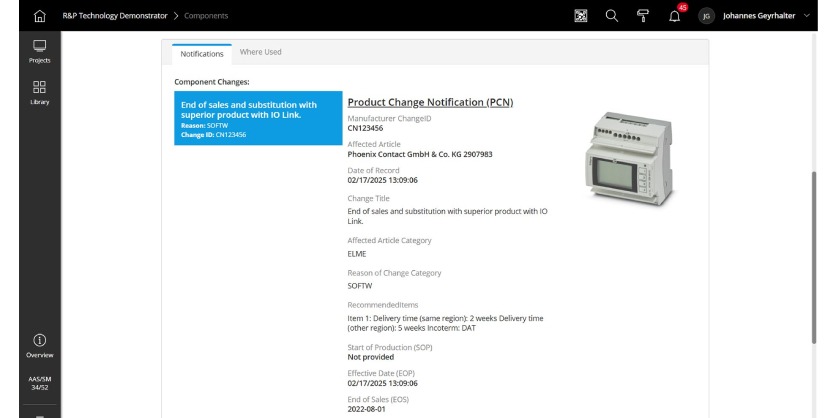The height and width of the screenshot is (418, 836).
Task: Go to the home page icon
Action: (39, 16)
